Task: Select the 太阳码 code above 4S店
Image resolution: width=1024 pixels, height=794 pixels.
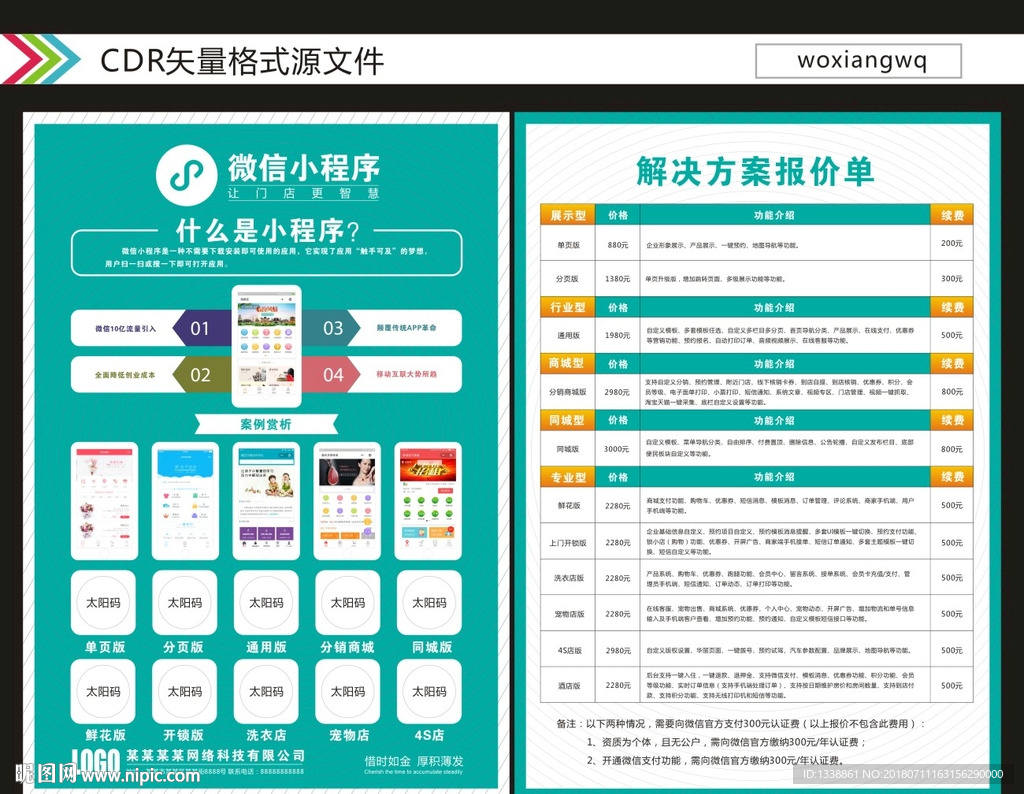Action: click(x=429, y=691)
